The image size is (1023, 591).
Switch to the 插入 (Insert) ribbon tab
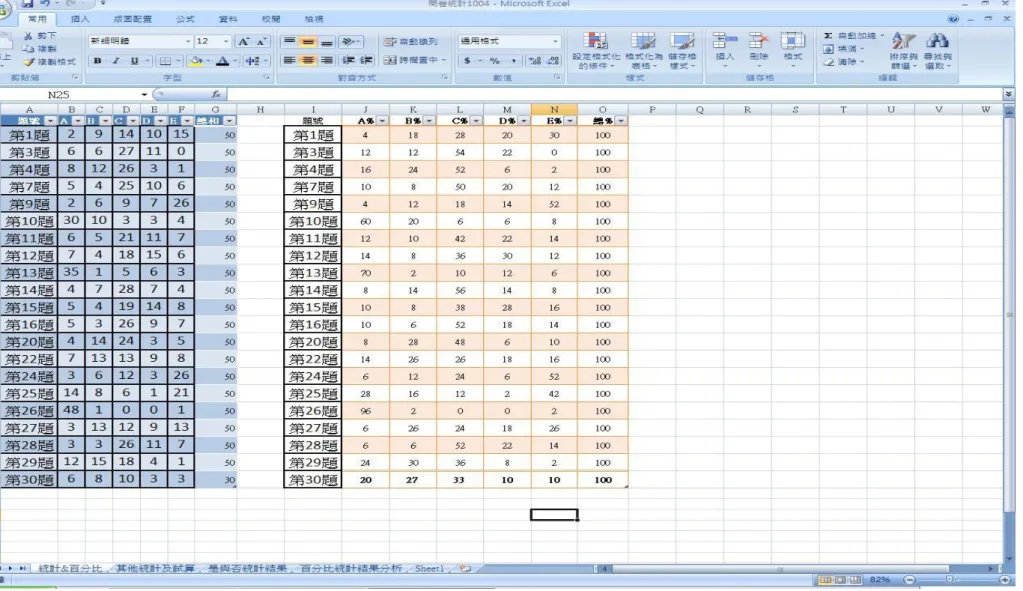point(80,19)
